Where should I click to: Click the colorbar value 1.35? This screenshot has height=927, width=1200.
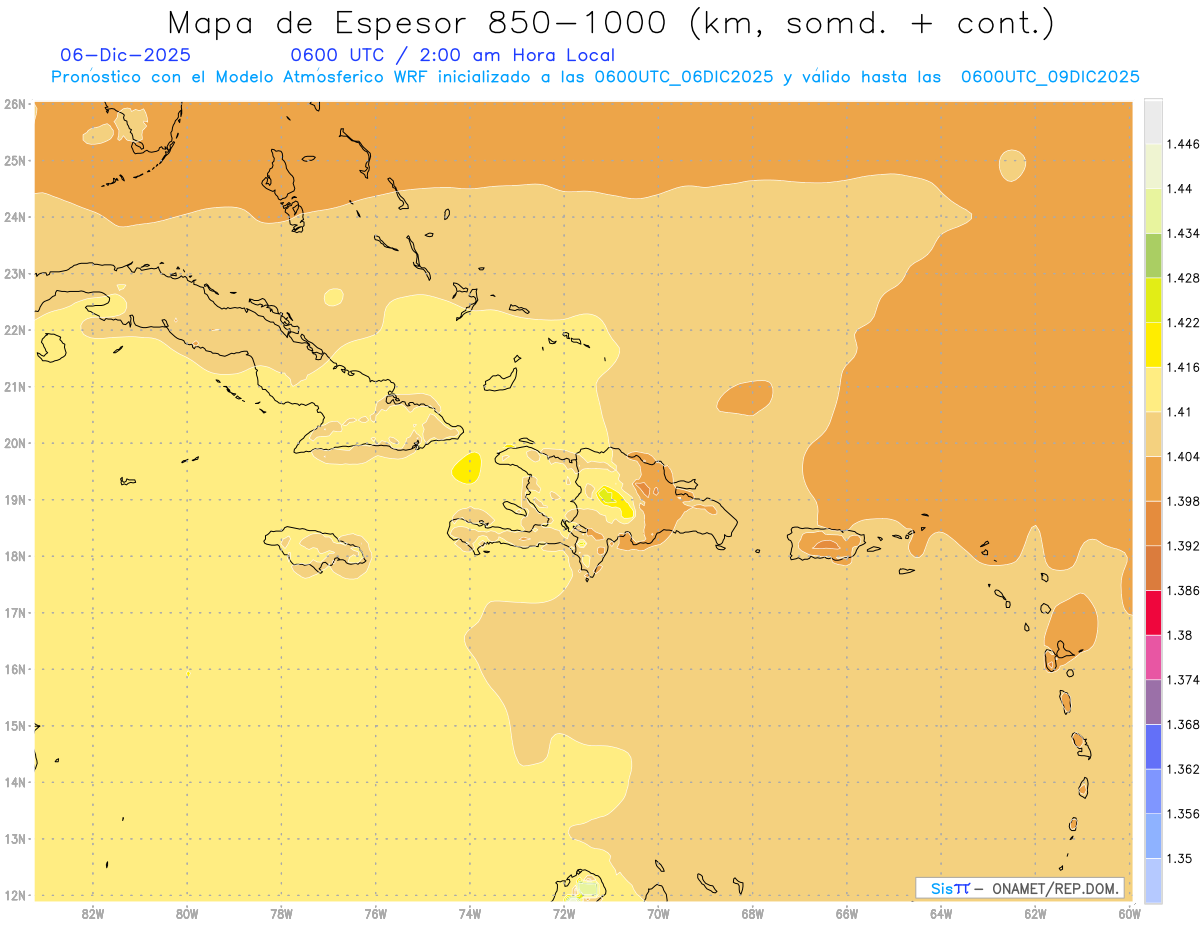coord(1180,858)
